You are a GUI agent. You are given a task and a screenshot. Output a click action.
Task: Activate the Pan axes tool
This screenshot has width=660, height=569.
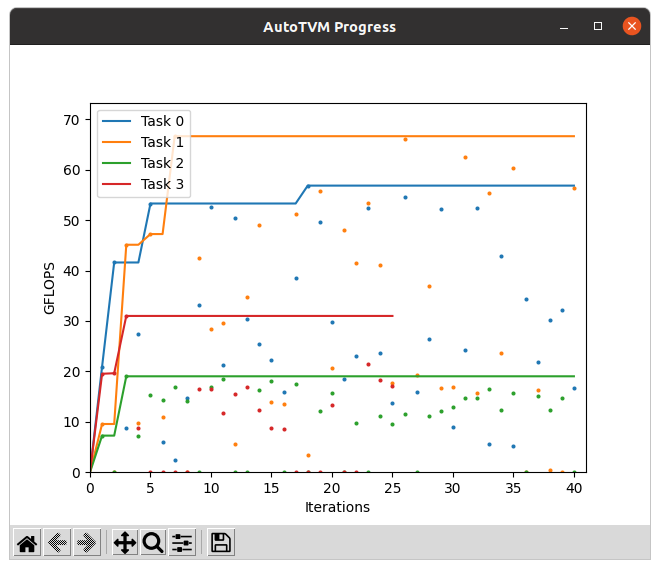[x=125, y=543]
